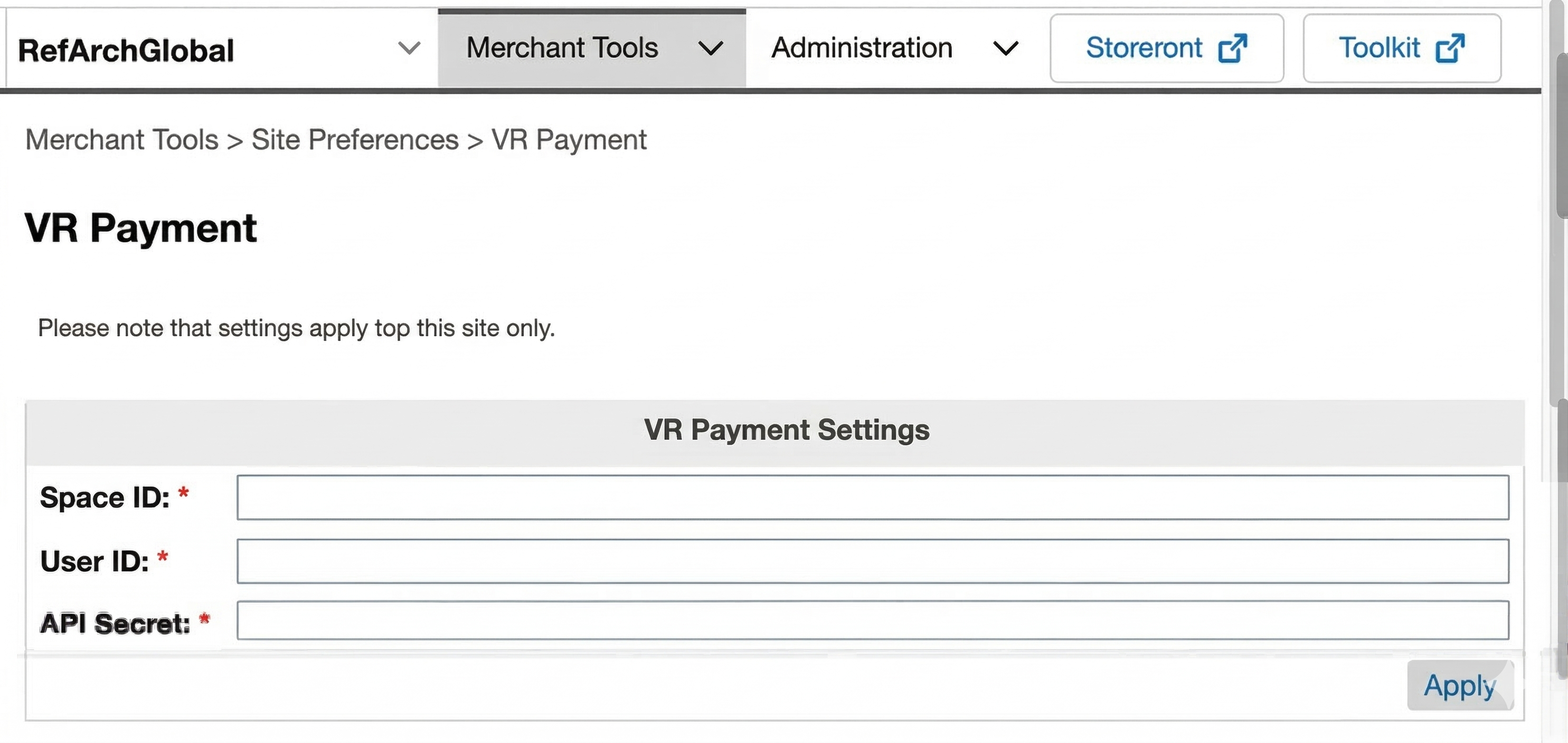Screen dimensions: 1568x743
Task: Expand the RefArchGlobal site selector chevron
Action: coord(409,48)
